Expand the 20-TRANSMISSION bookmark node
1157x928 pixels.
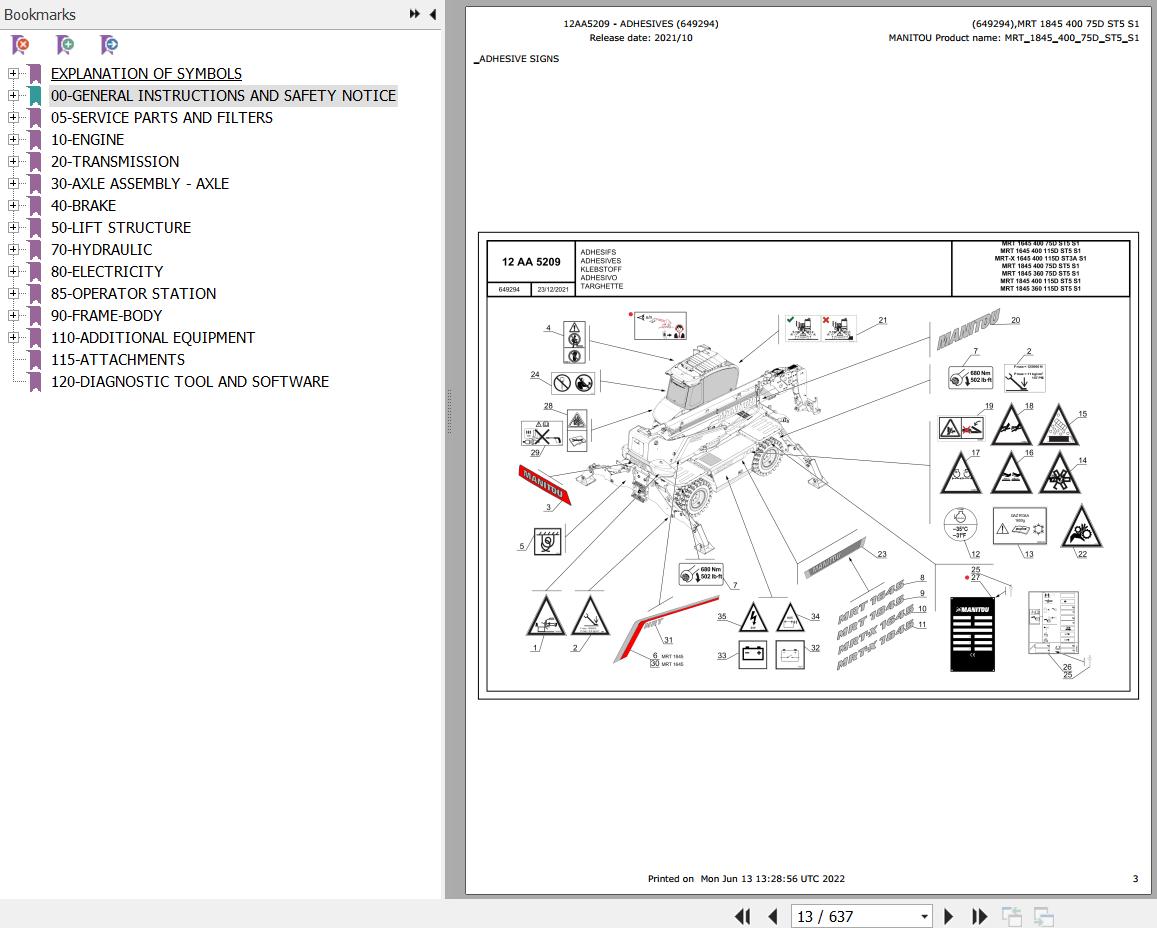13,162
